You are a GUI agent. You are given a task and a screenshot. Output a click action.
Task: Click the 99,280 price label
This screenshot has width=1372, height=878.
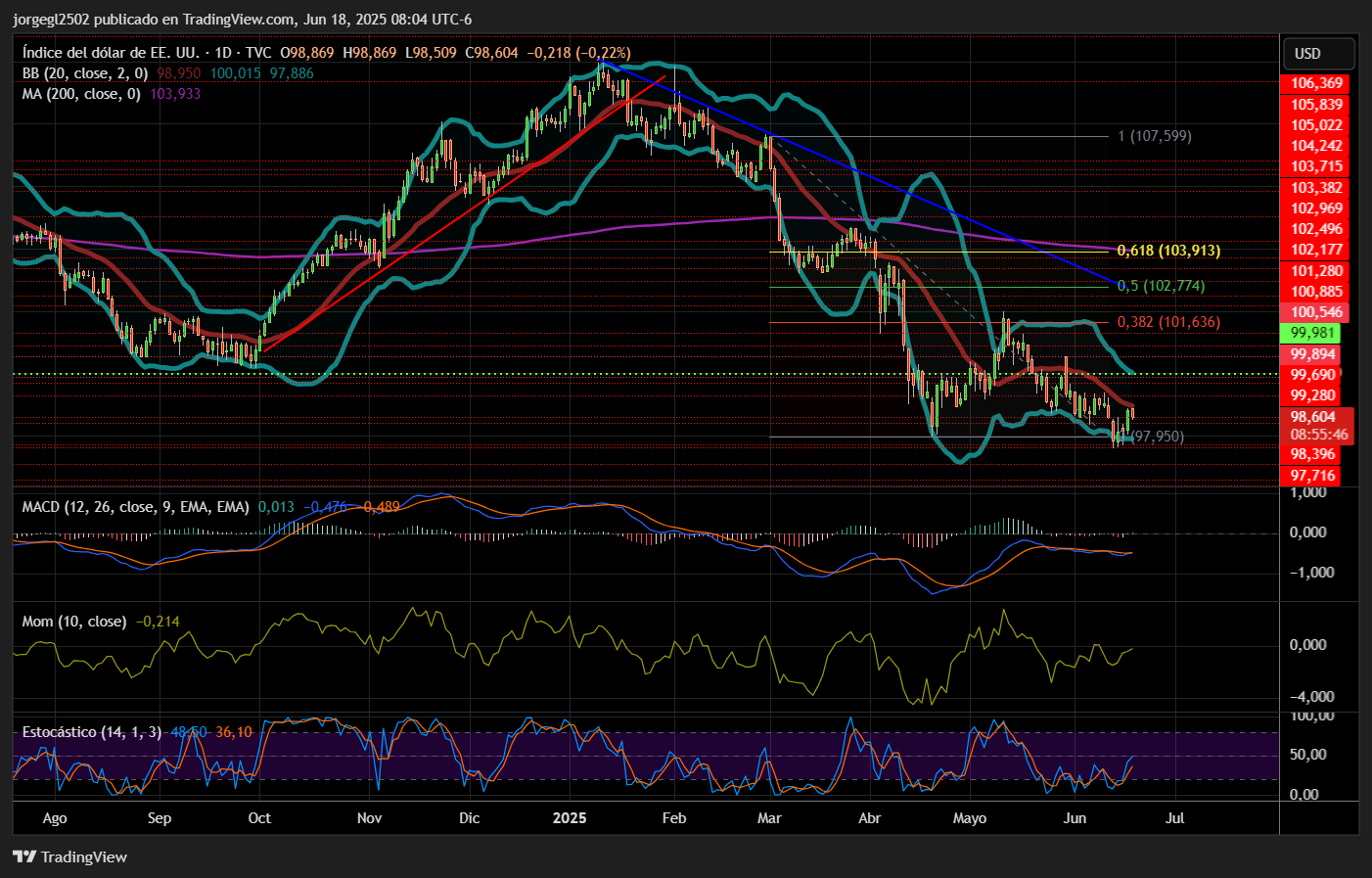coord(1312,395)
